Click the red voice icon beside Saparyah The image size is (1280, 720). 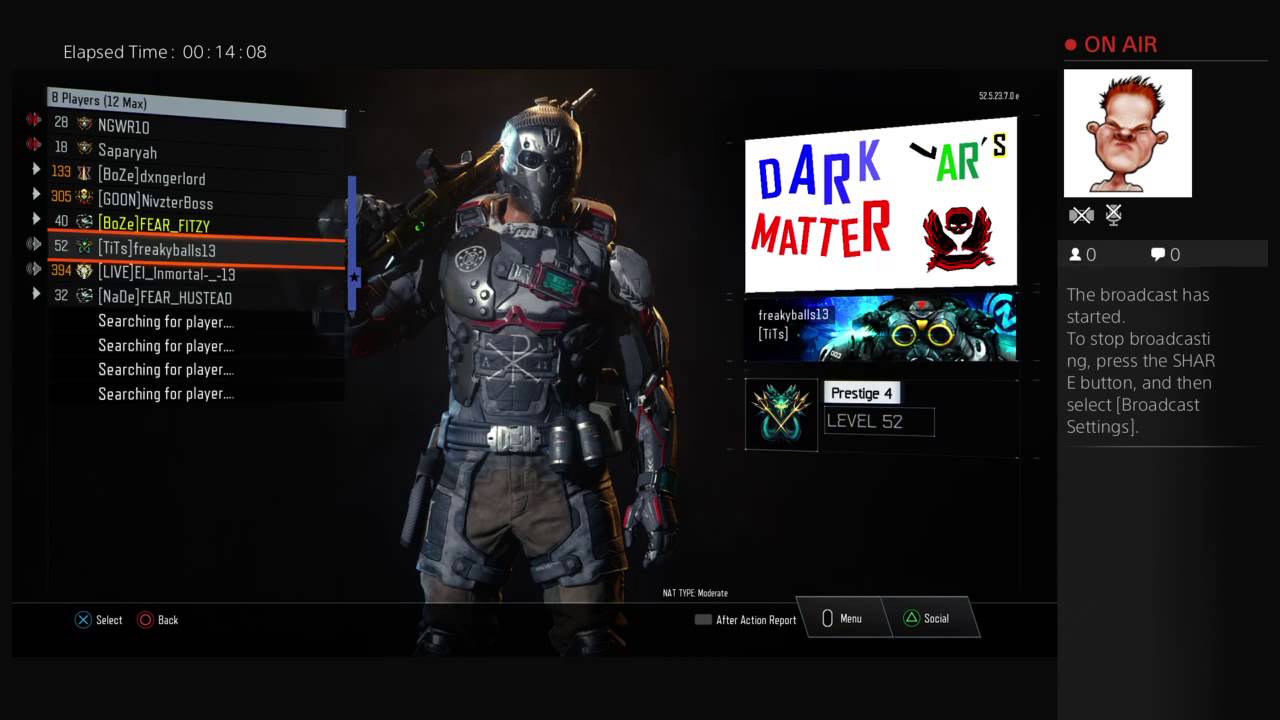tap(34, 145)
